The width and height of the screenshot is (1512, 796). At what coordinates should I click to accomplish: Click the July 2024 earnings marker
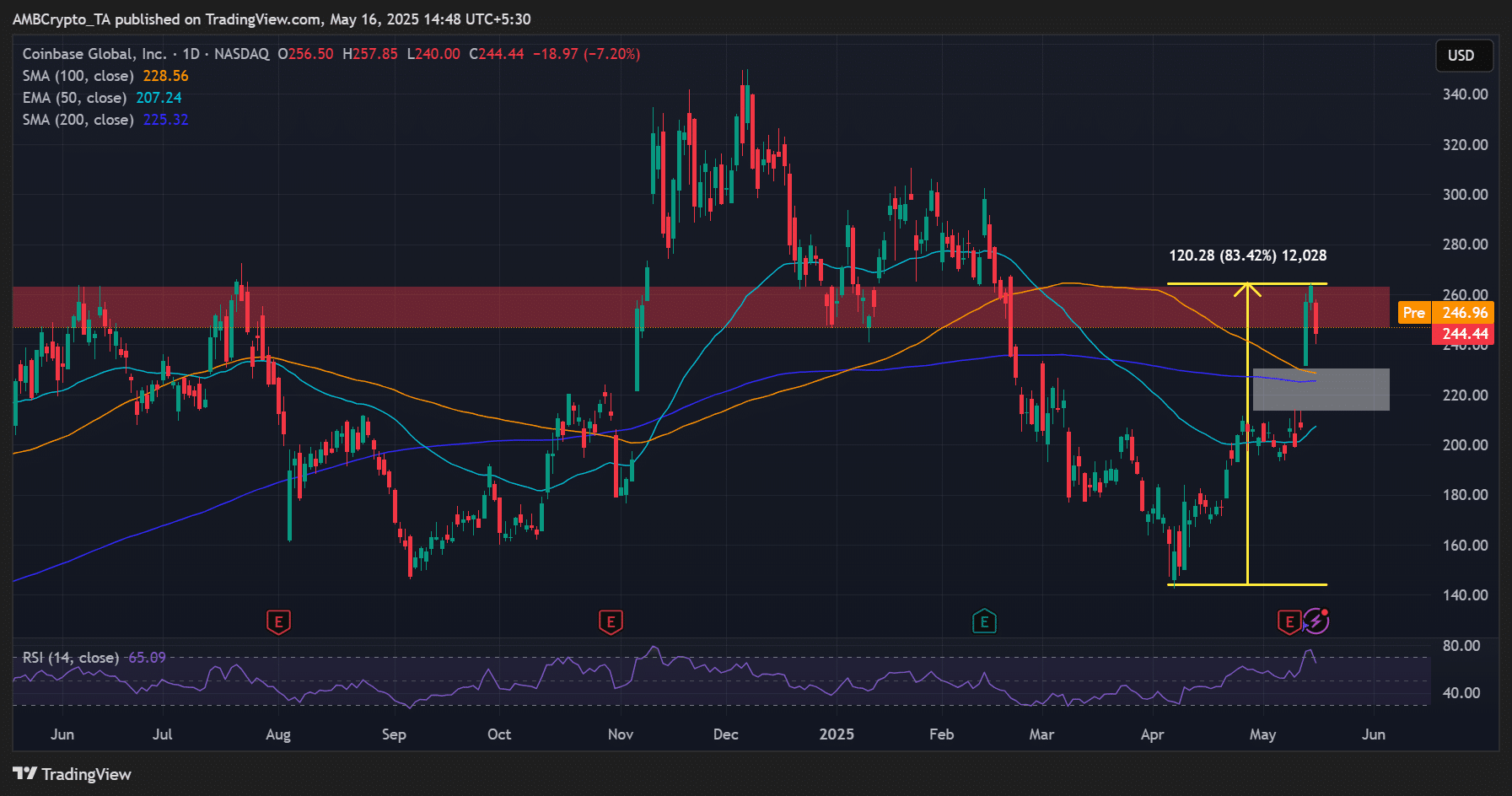click(x=278, y=622)
